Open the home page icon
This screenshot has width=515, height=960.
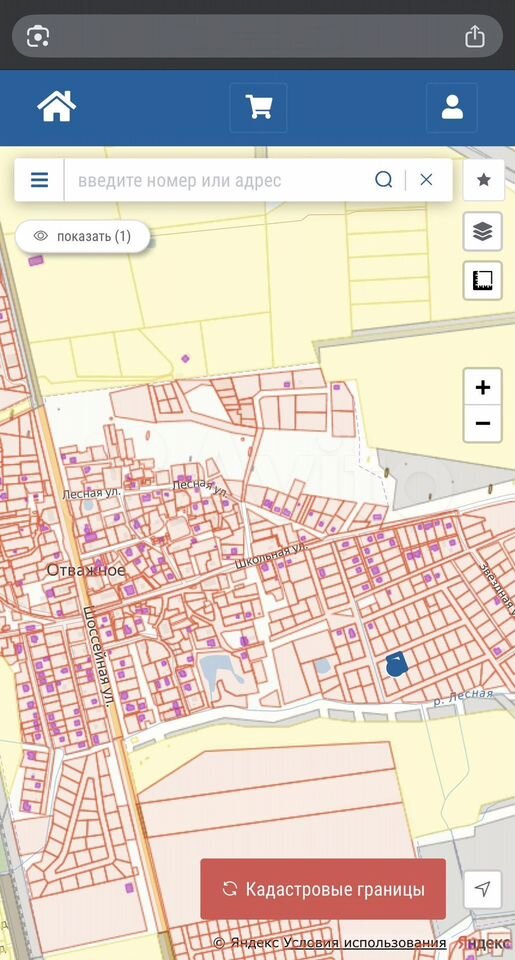point(56,107)
